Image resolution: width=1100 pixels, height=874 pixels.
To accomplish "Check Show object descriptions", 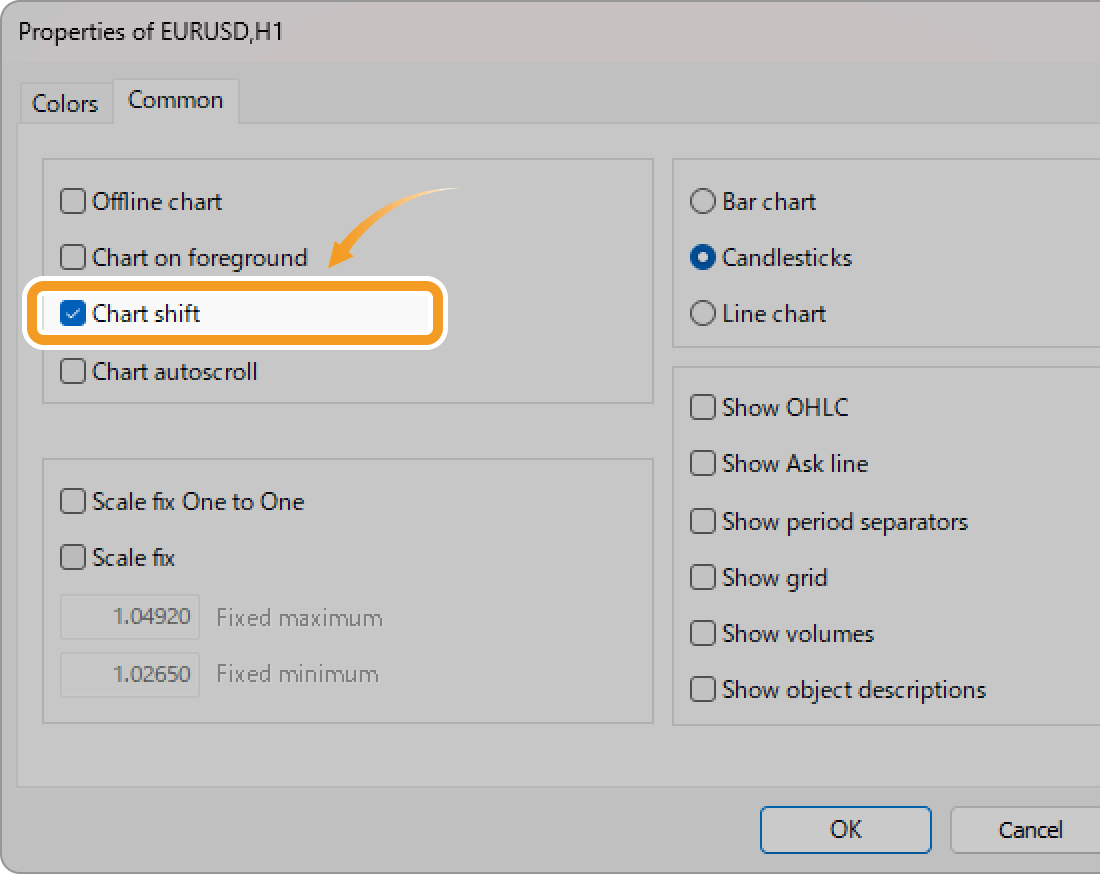I will 703,689.
